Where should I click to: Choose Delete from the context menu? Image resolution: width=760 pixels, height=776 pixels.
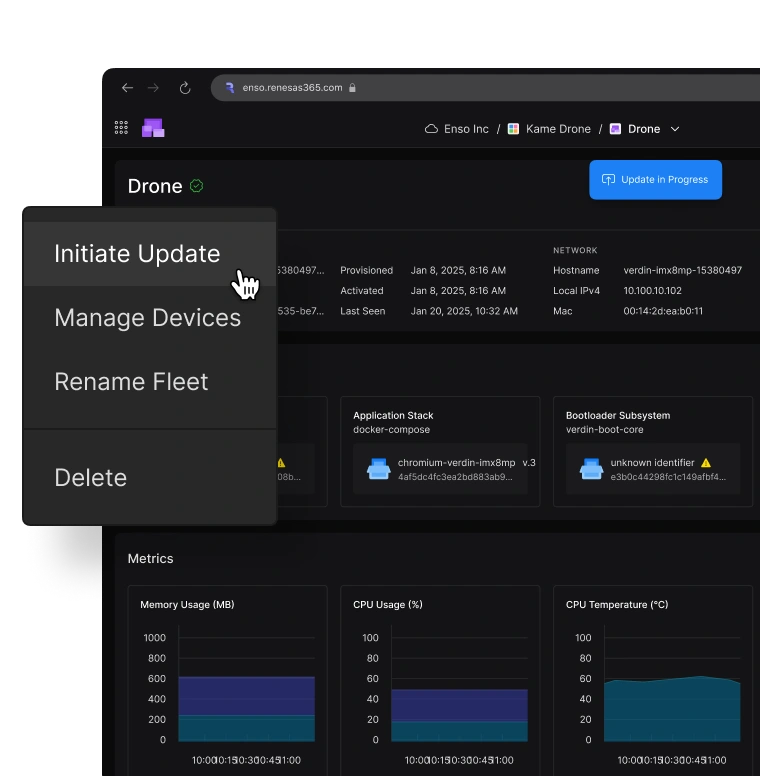point(90,478)
